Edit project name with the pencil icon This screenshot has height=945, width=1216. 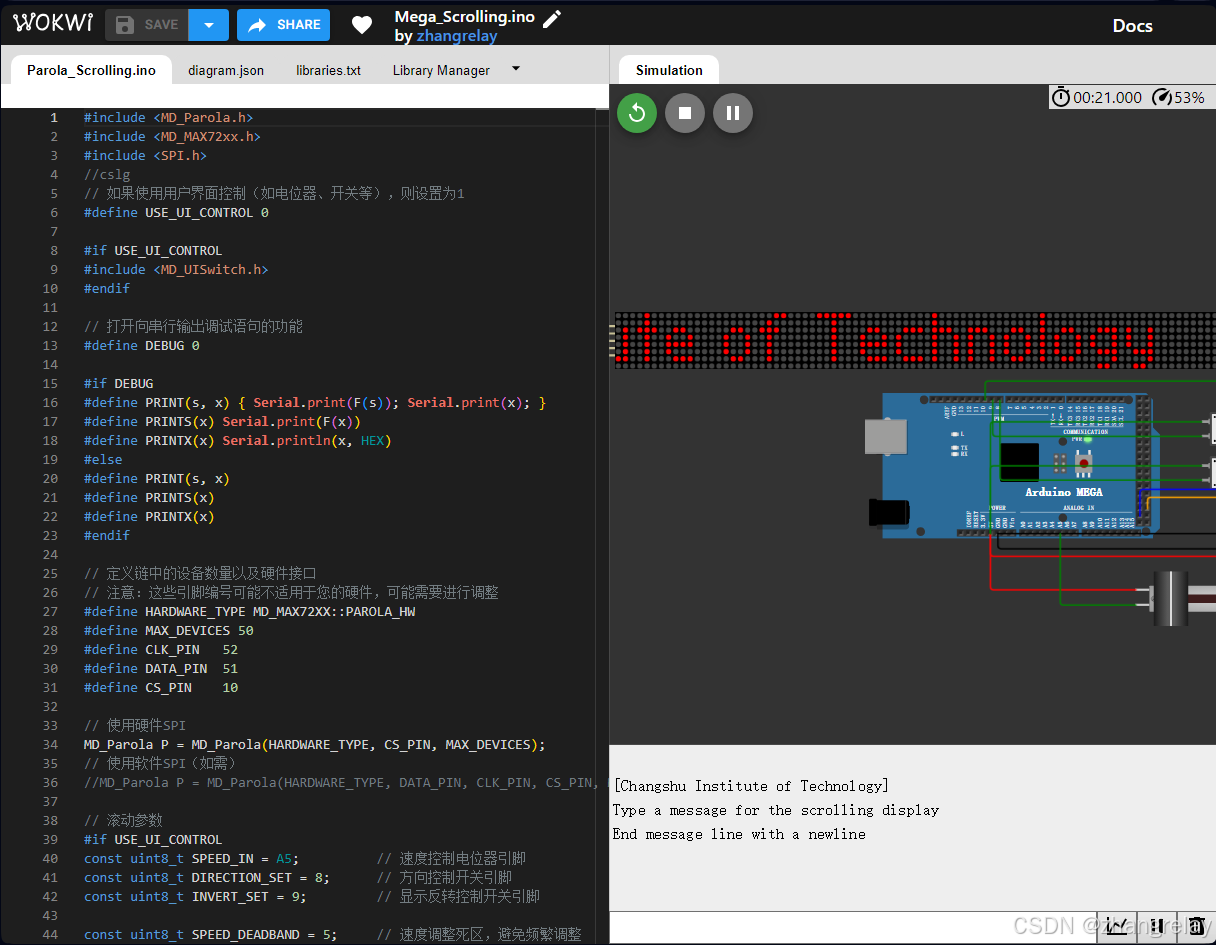click(x=552, y=18)
